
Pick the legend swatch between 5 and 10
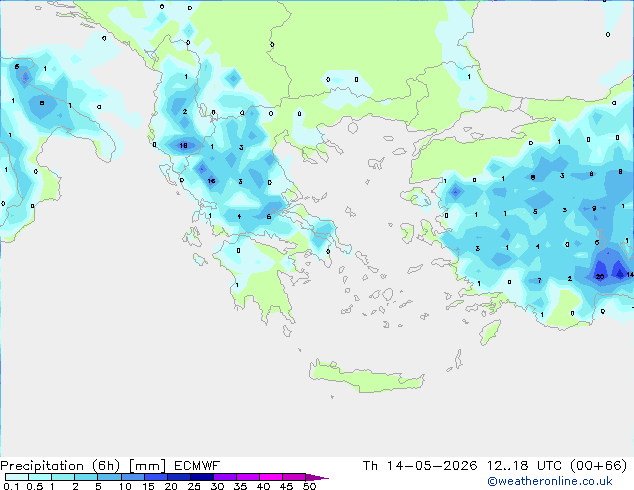[x=109, y=477]
